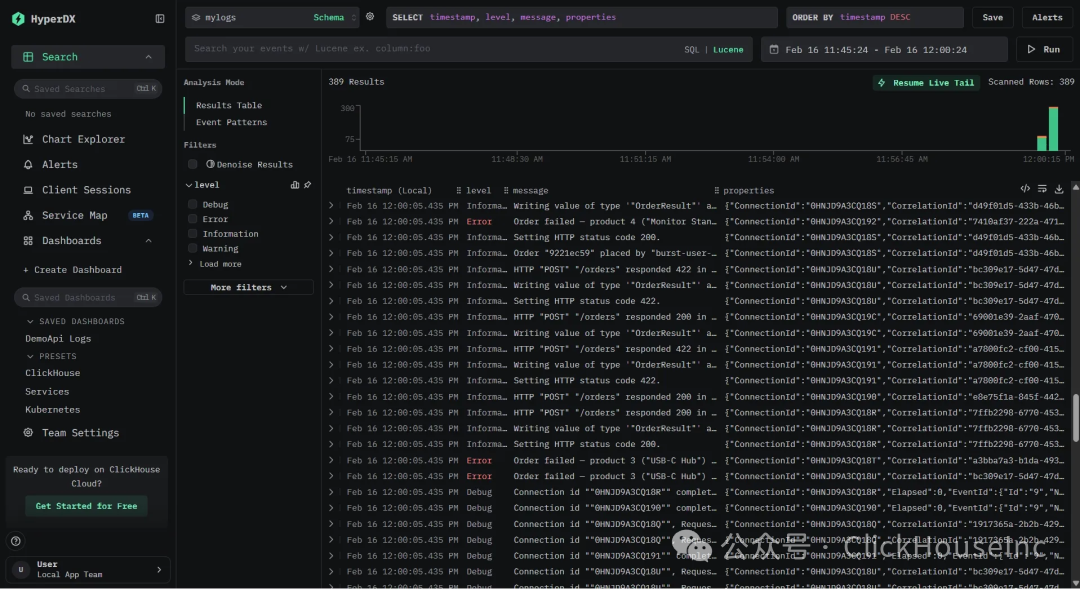Collapse the sidebar with the panel icon

[x=160, y=19]
